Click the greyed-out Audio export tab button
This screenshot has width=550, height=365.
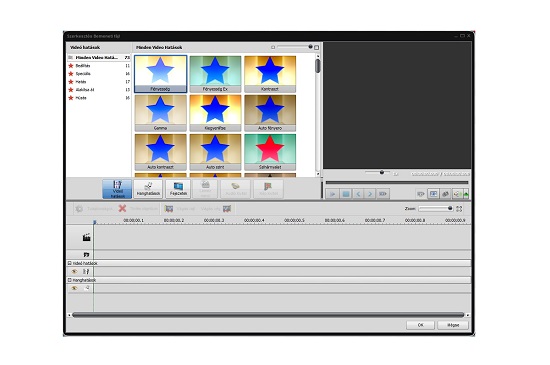236,189
